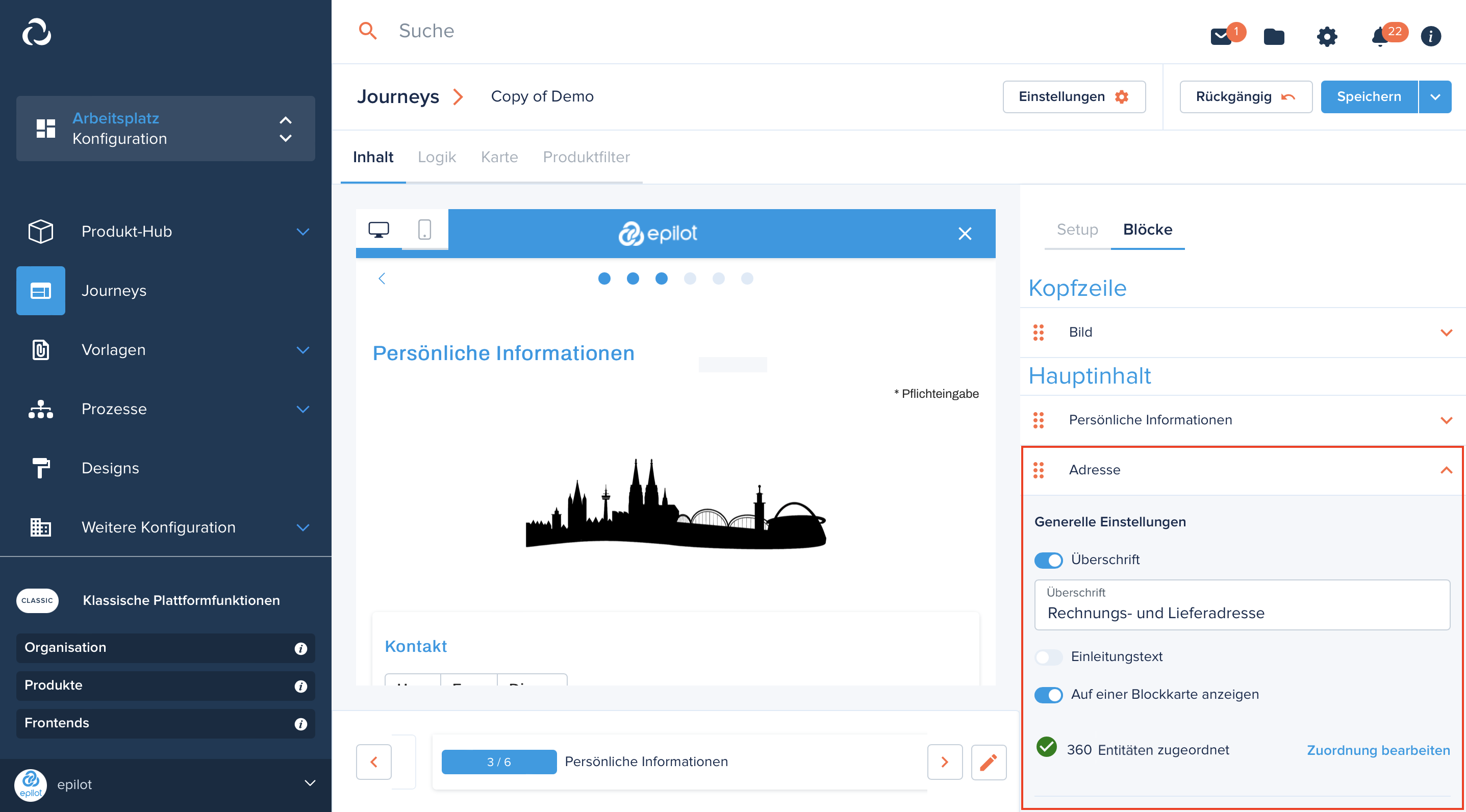Expand Persönliche Informationen block chevron

1446,420
